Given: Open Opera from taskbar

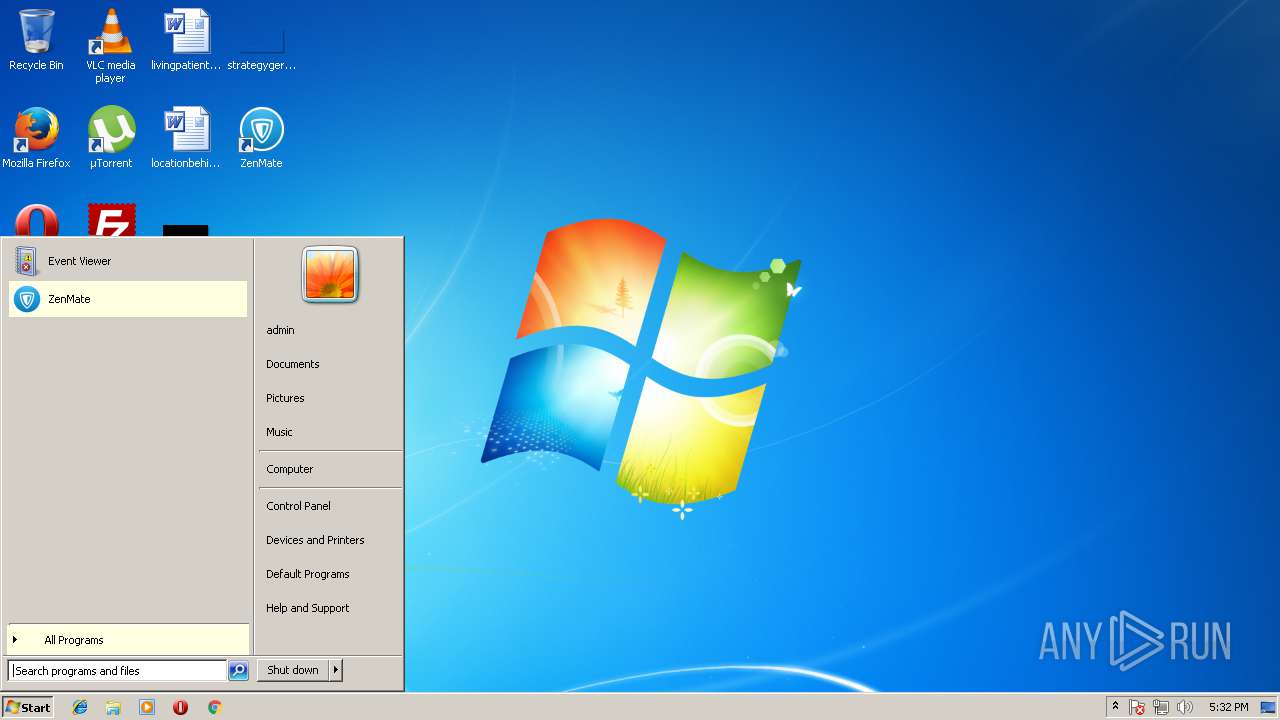Looking at the screenshot, I should click(180, 707).
